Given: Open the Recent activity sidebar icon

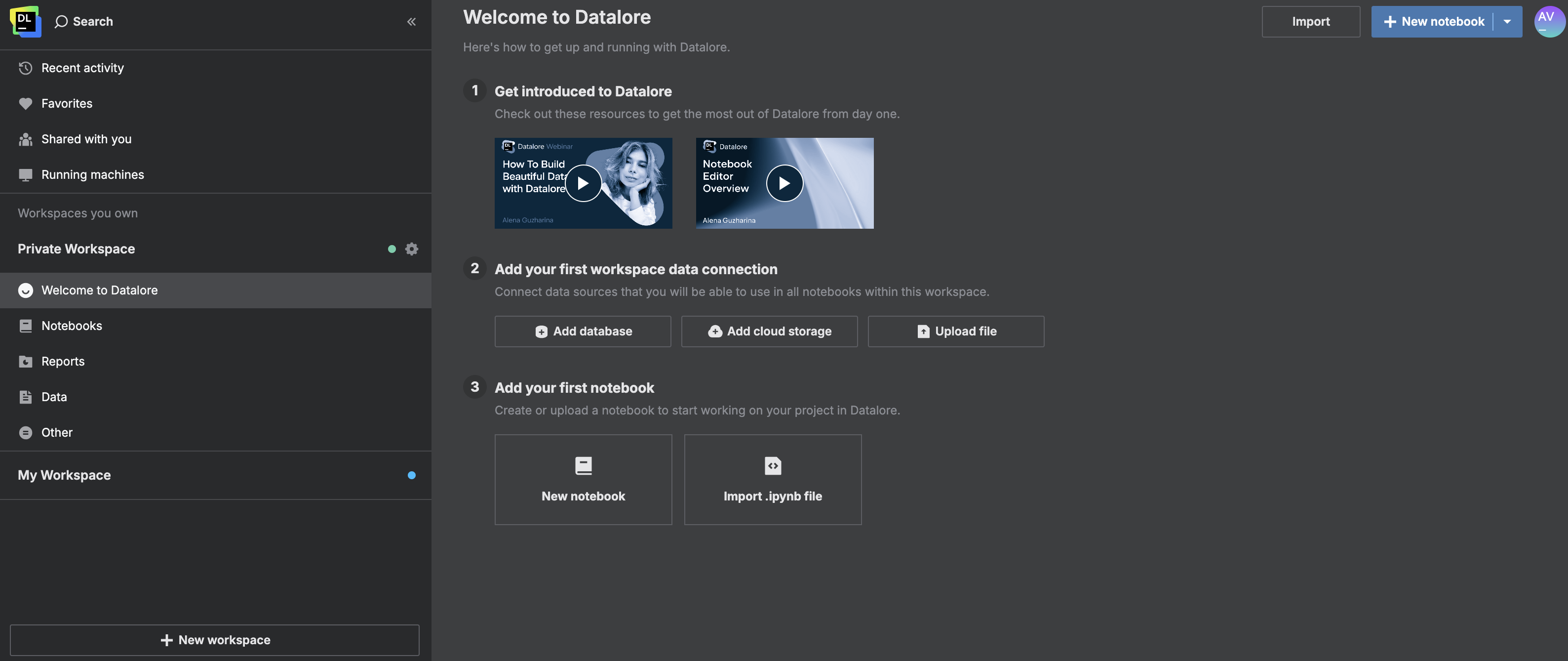Looking at the screenshot, I should [25, 68].
